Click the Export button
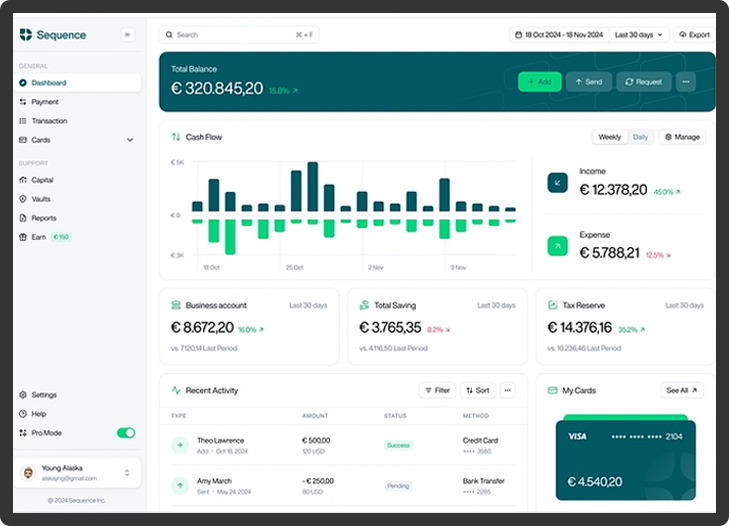The image size is (729, 526). 694,35
